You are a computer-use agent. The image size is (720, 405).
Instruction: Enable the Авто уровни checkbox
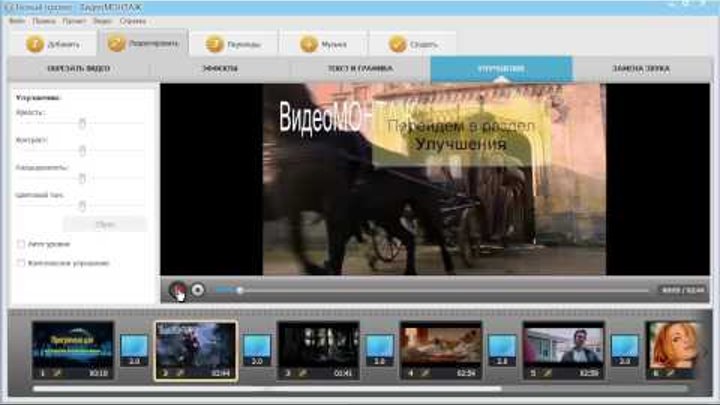22,244
